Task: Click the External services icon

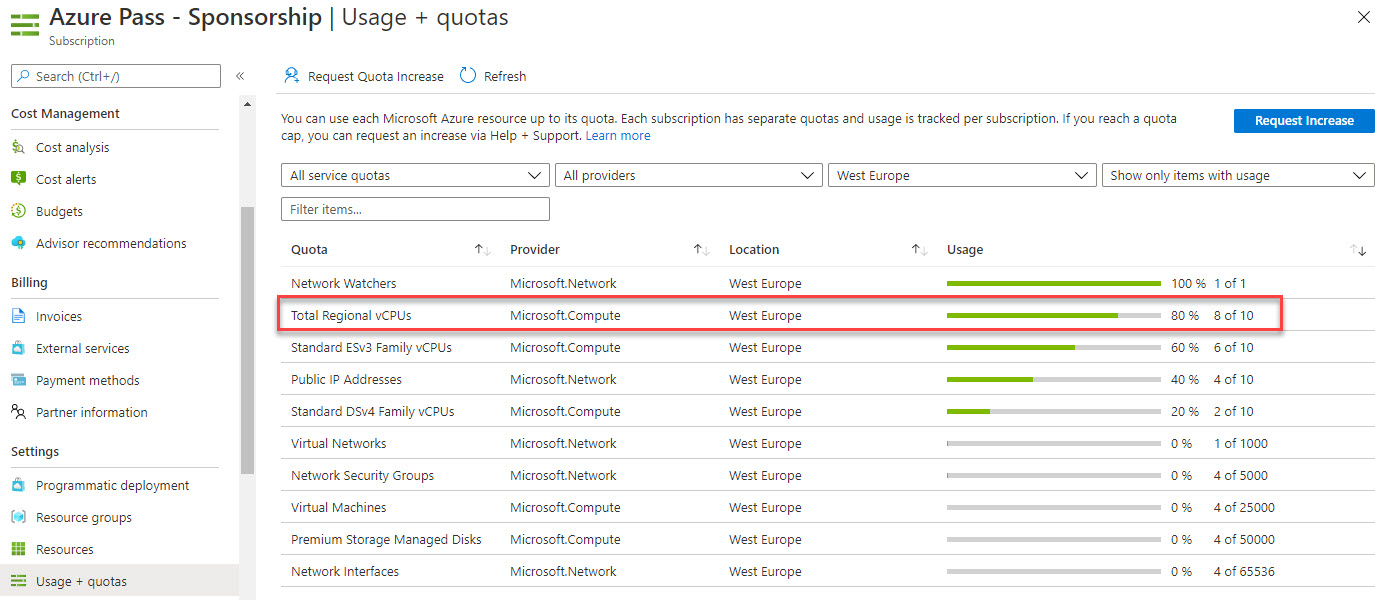Action: tap(18, 348)
